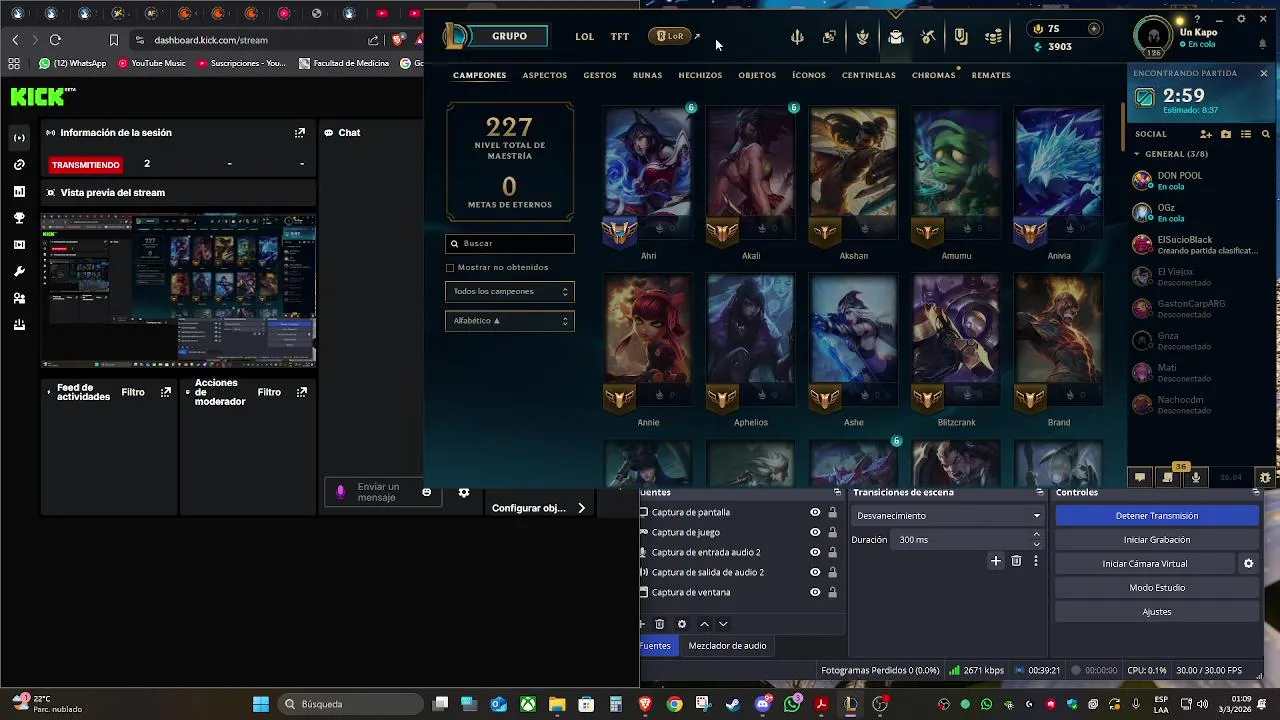Switch to the RUNAS collection tab

(x=647, y=75)
